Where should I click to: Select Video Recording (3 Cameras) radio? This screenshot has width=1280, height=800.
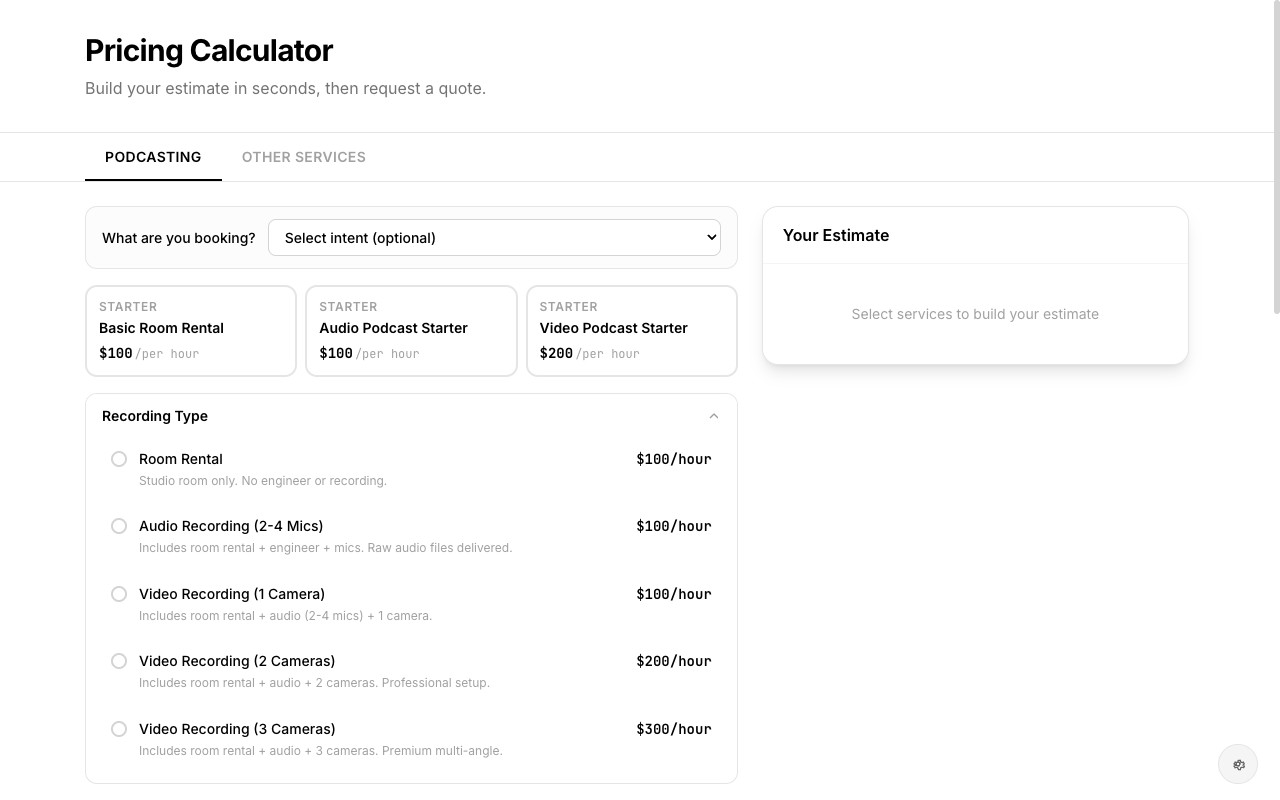pyautogui.click(x=119, y=729)
